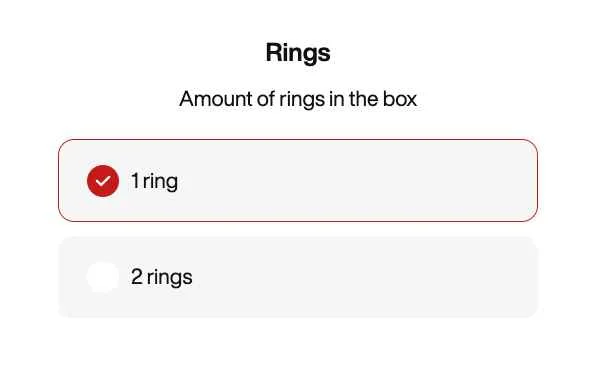
Task: Switch the selection to 2 rings
Action: (298, 277)
